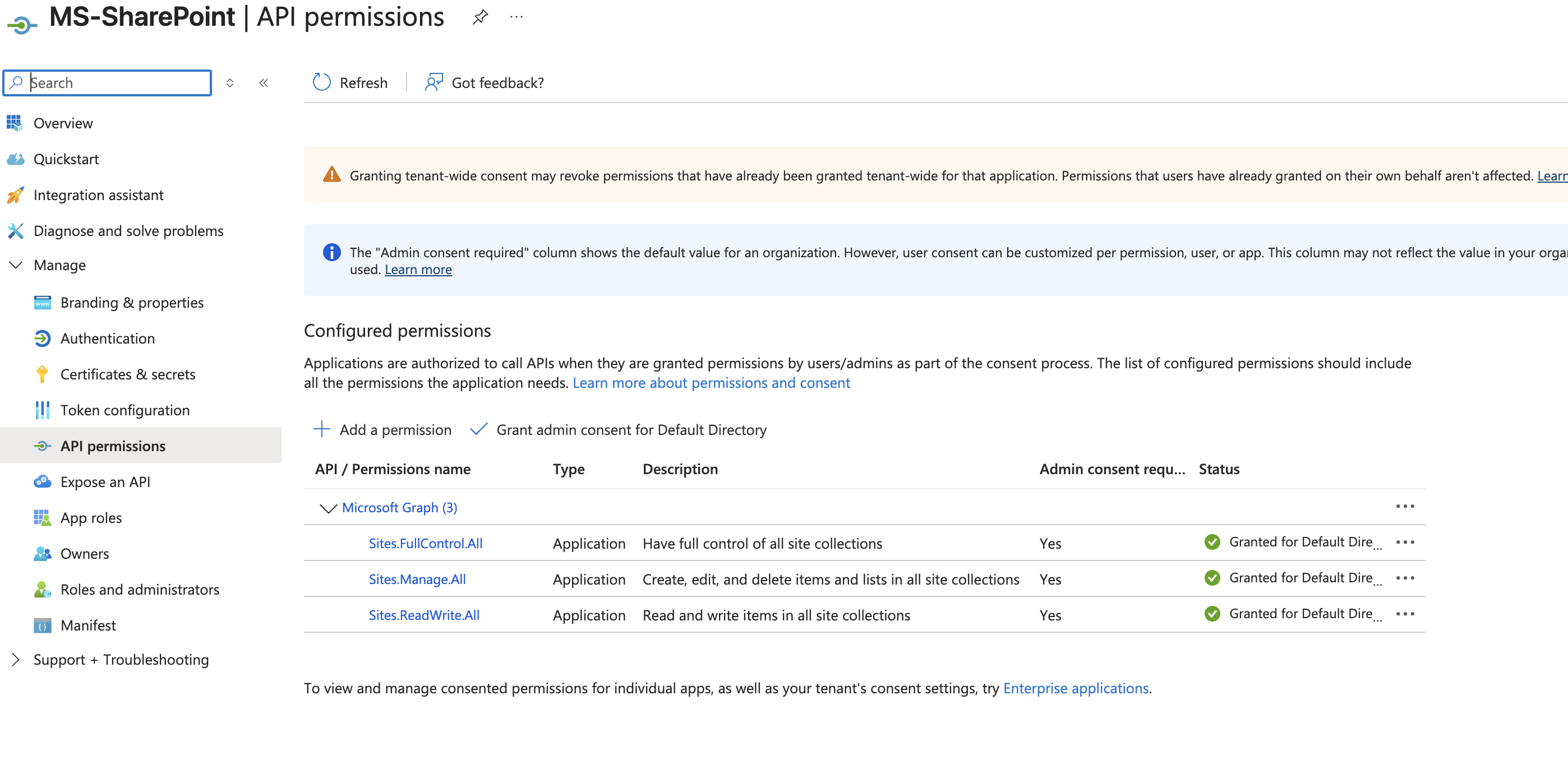The height and width of the screenshot is (760, 1568).
Task: Go to the Authentication page
Action: (x=108, y=339)
